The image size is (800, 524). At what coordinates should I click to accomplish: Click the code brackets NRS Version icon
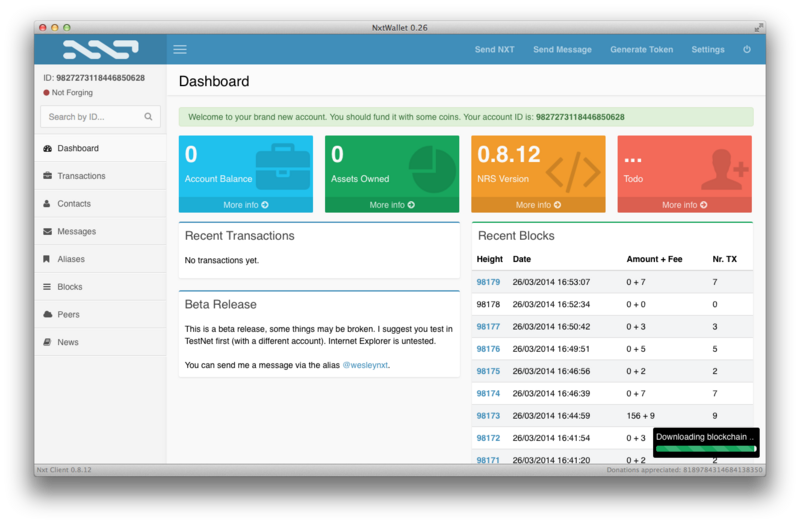click(x=575, y=169)
